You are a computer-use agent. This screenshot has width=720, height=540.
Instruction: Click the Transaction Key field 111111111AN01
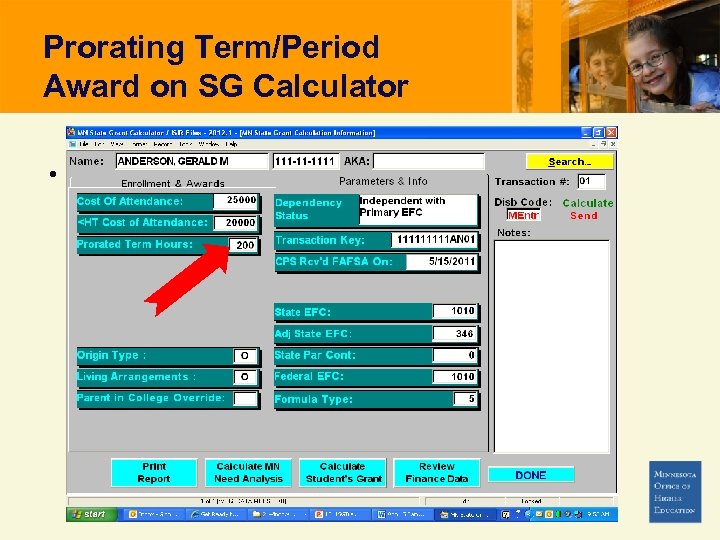click(434, 240)
